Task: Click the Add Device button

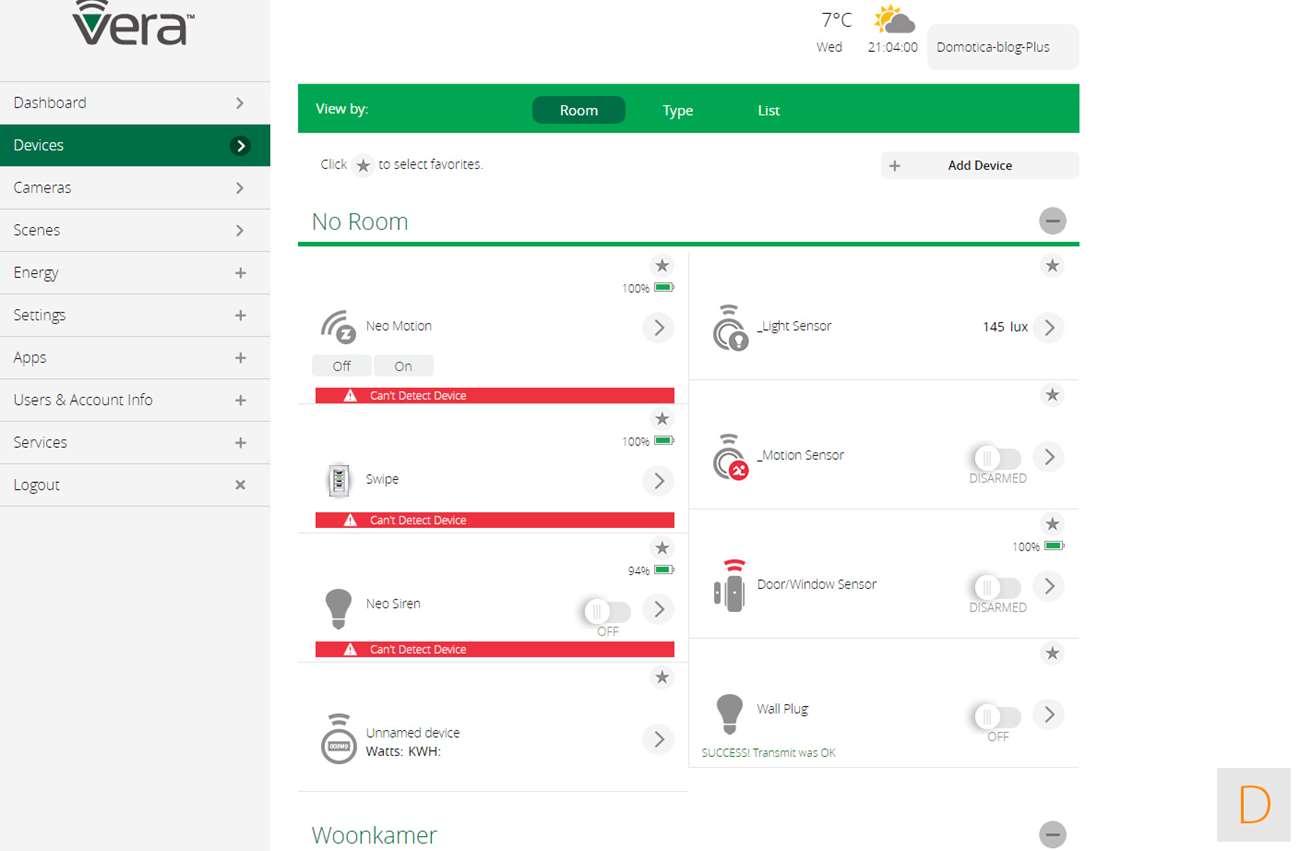Action: click(979, 166)
